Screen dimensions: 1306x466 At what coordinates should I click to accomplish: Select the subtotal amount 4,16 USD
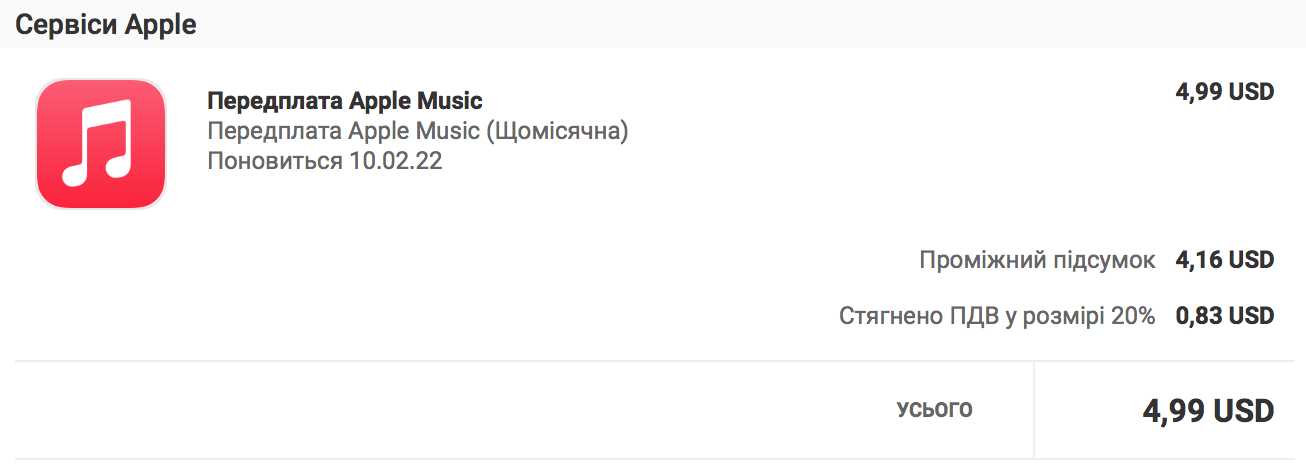click(x=1224, y=261)
